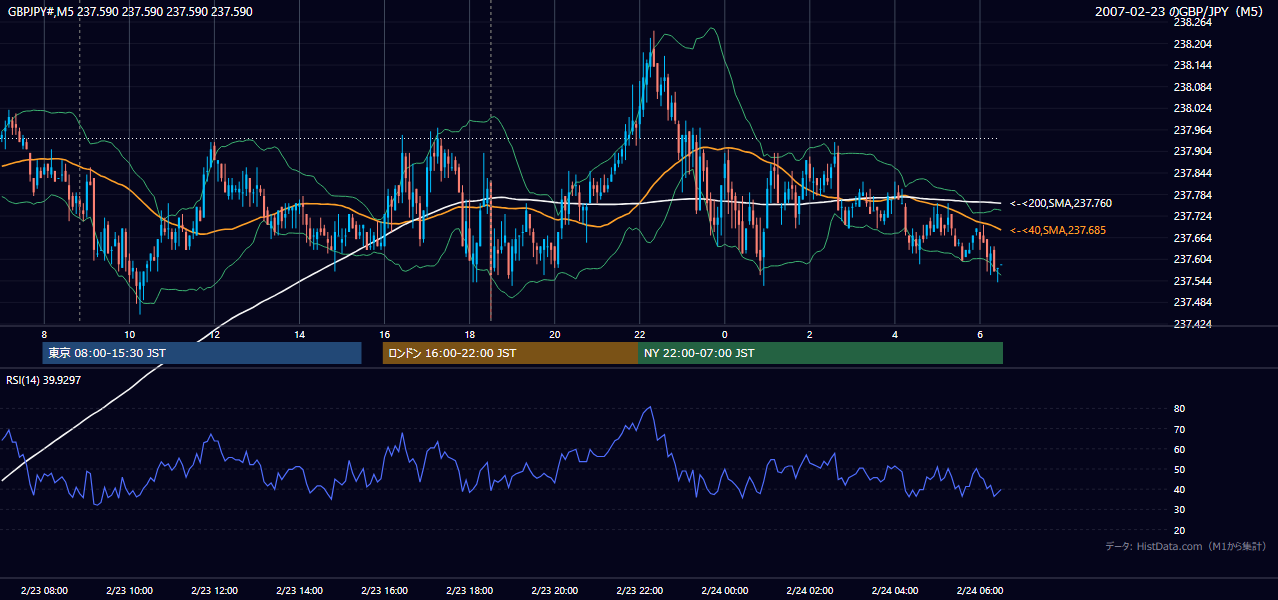Click hour label 16 under the price chart

tap(384, 334)
